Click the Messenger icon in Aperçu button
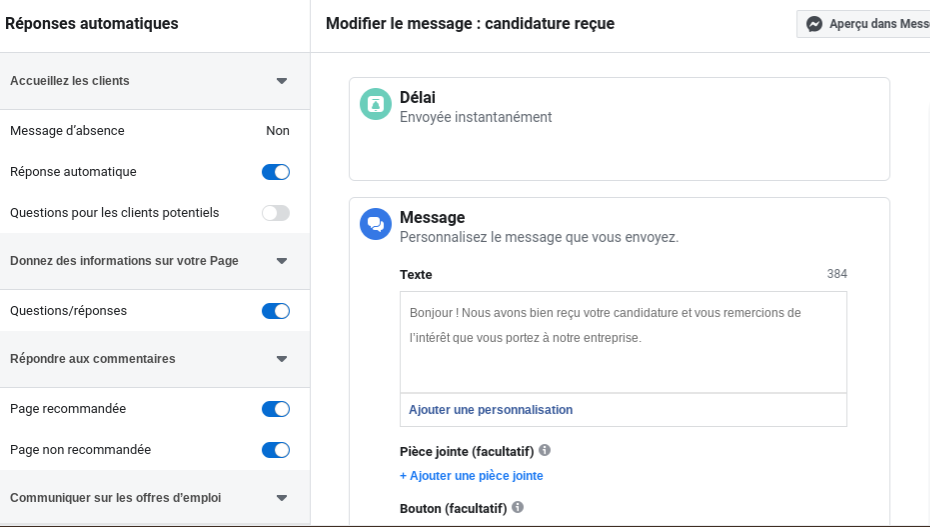 (815, 24)
